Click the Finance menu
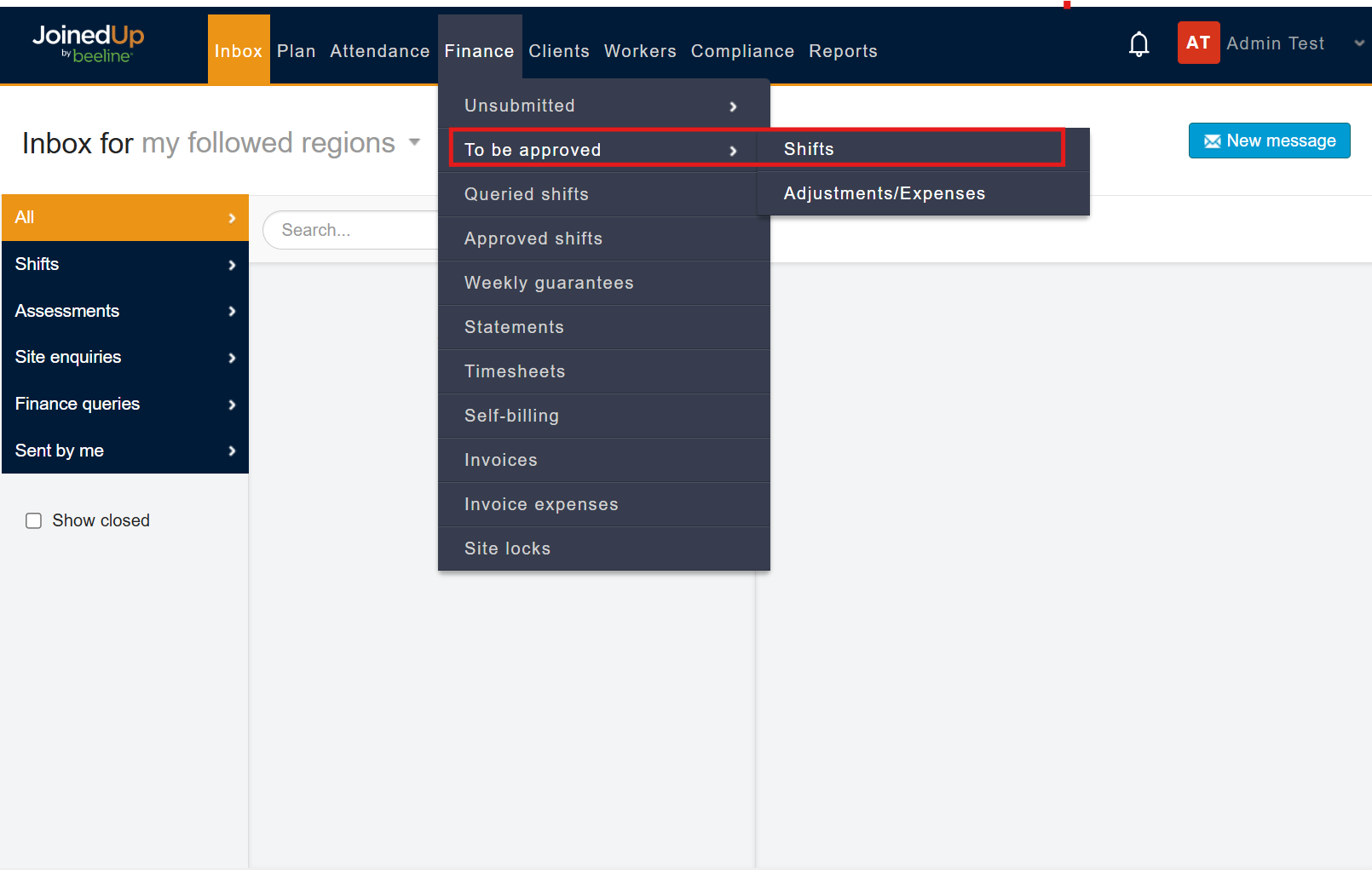Image resolution: width=1372 pixels, height=873 pixels. click(x=480, y=49)
